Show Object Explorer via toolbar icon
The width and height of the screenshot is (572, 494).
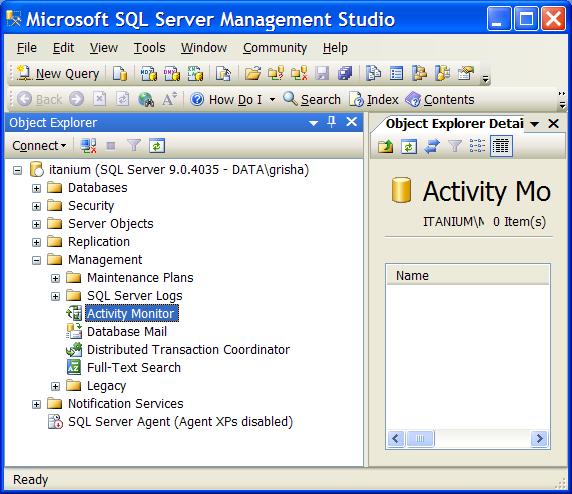(419, 73)
